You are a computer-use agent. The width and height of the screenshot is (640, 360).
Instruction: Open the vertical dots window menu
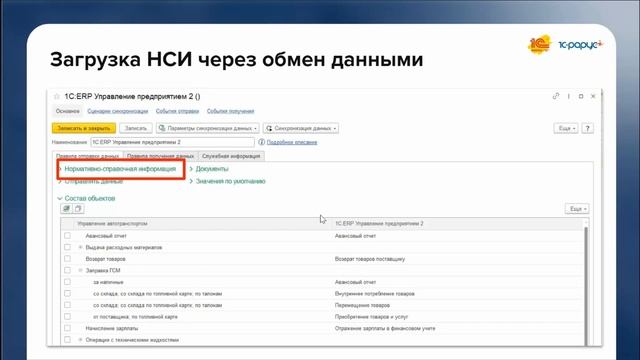click(x=569, y=96)
